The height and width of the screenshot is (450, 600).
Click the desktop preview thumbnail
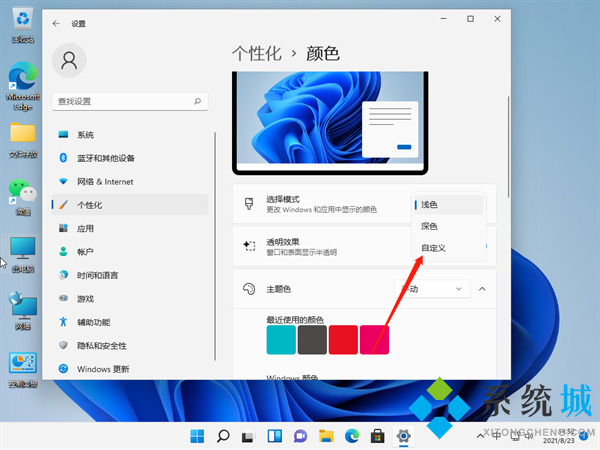point(330,123)
